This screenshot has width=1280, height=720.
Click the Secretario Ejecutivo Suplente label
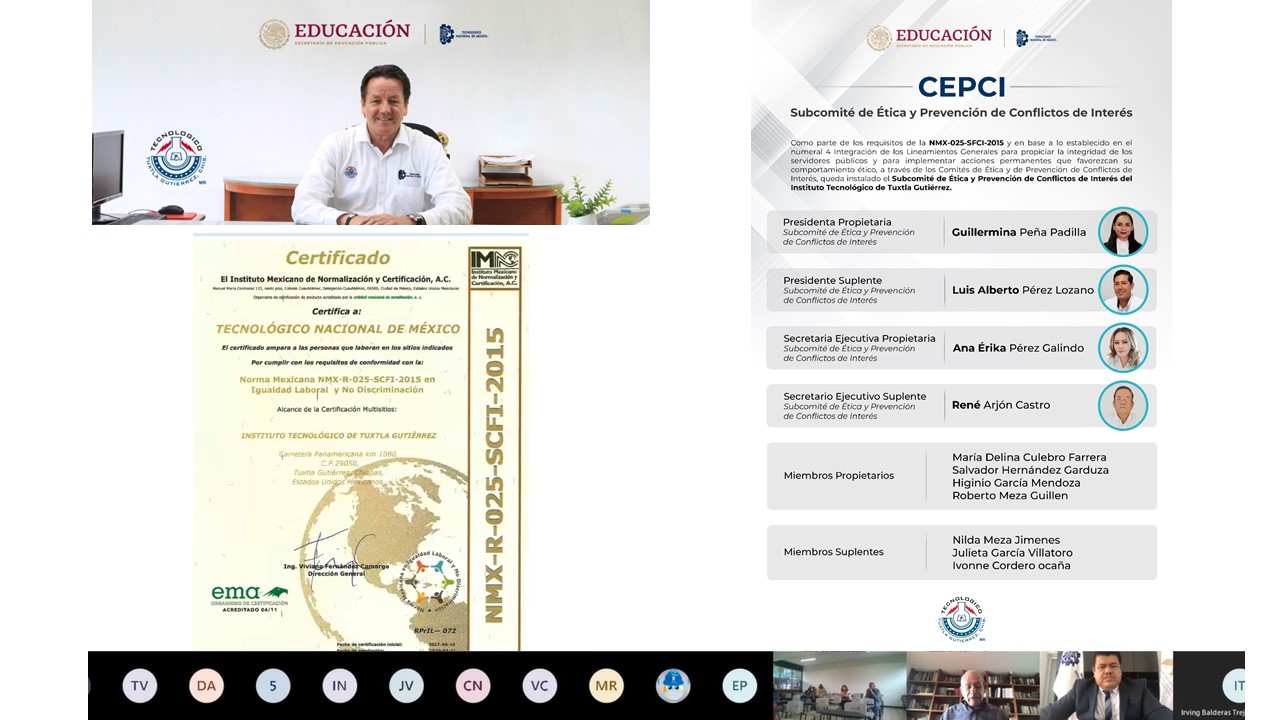pos(855,397)
